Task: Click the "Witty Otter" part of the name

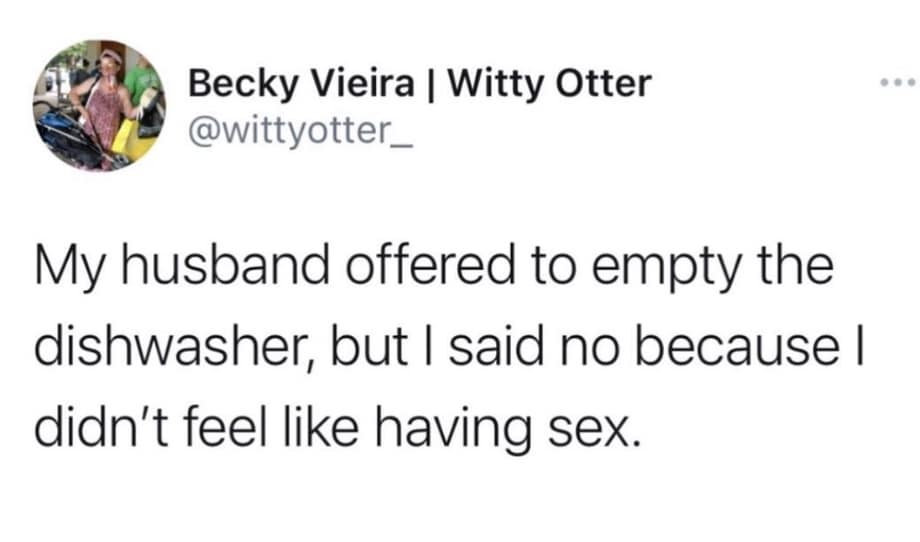Action: point(547,84)
